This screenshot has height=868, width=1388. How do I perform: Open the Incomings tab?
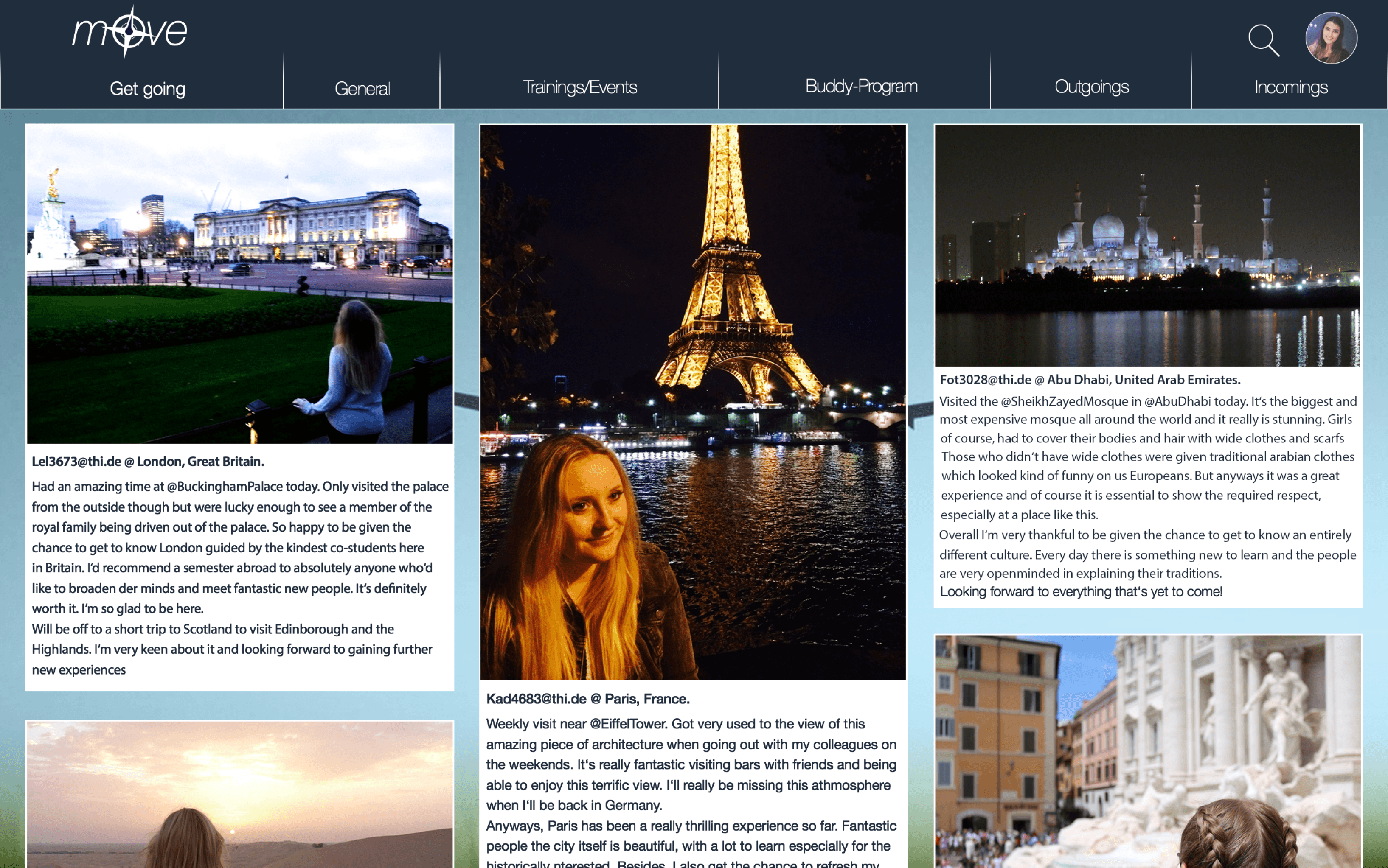pos(1290,87)
